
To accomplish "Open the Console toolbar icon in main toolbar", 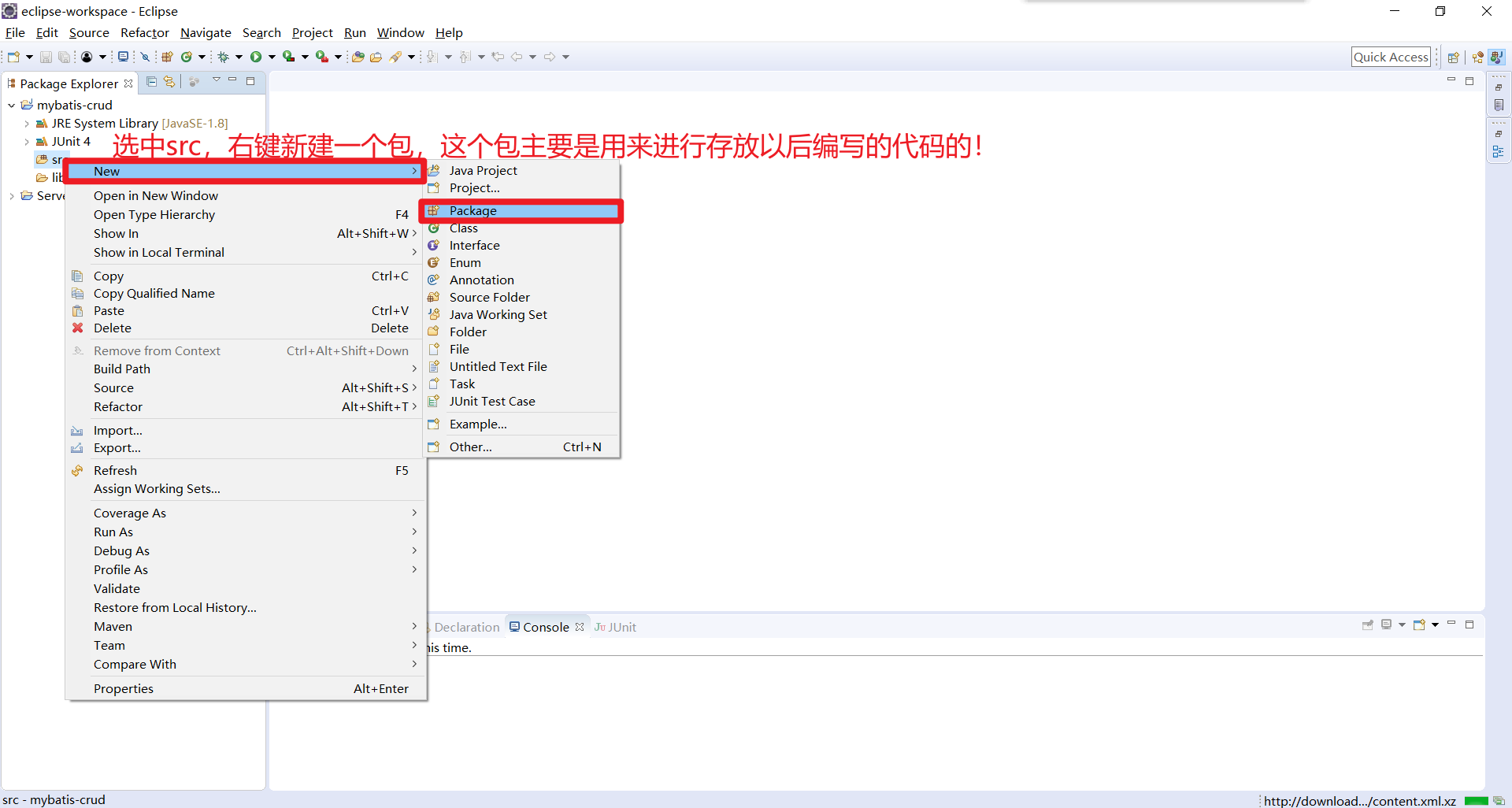I will click(123, 57).
